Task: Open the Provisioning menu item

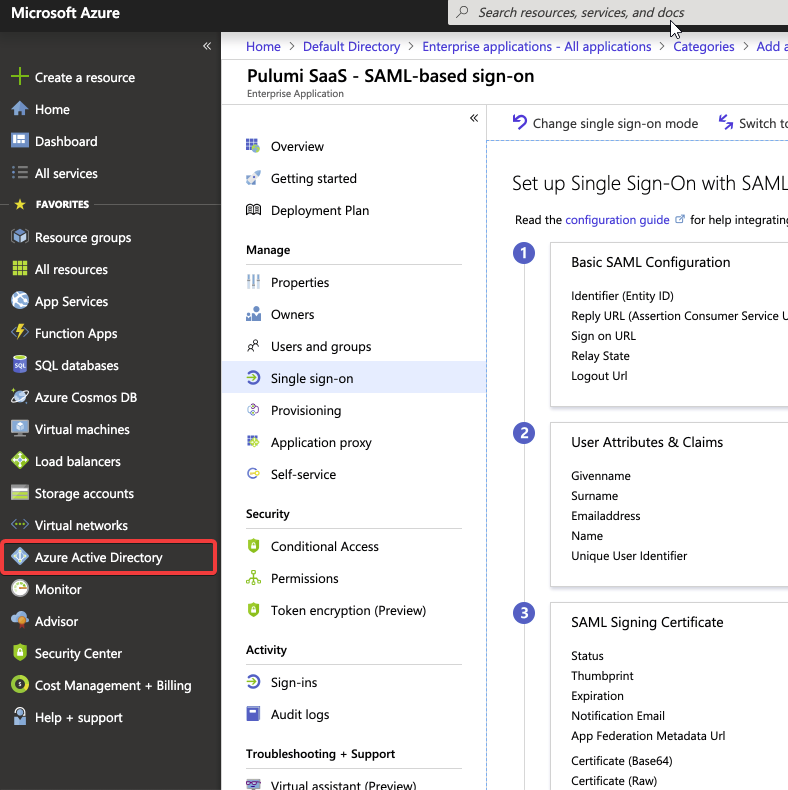Action: click(354, 411)
